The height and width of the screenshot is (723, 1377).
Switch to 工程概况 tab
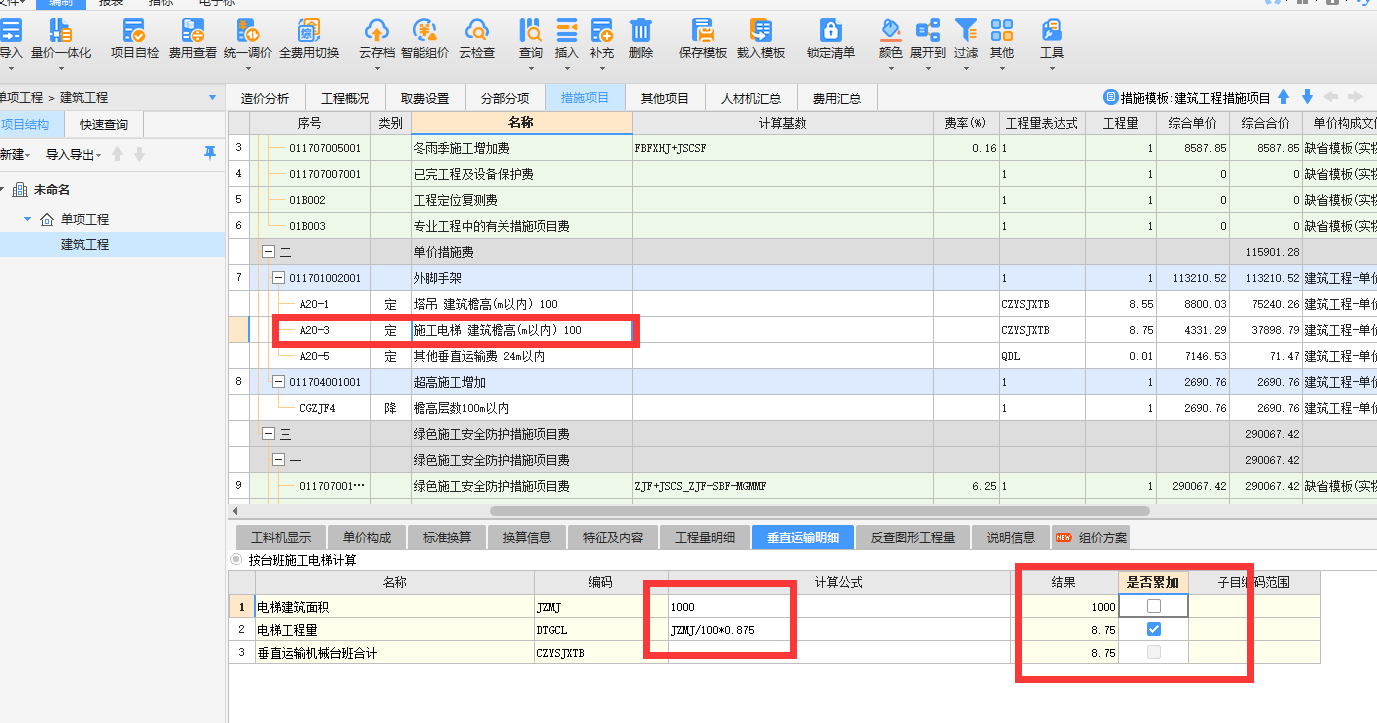click(x=345, y=98)
